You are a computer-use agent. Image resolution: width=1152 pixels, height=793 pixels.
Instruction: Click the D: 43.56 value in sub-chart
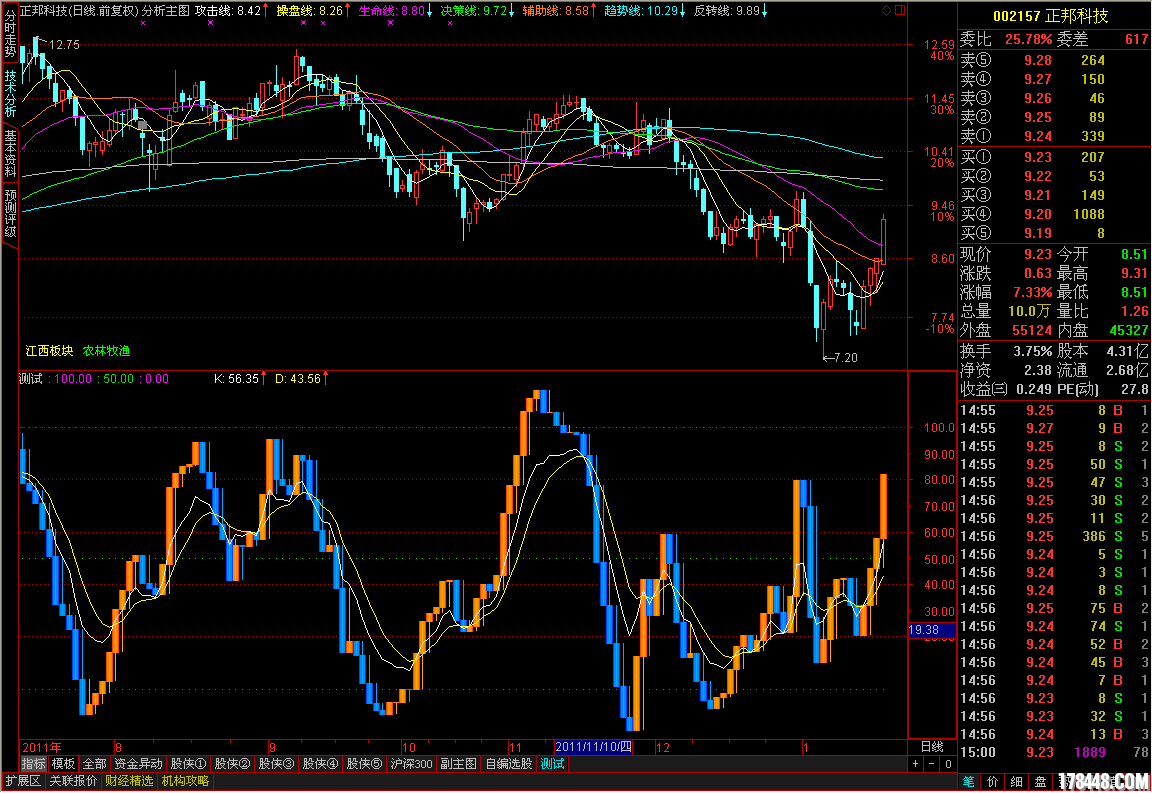(x=302, y=378)
